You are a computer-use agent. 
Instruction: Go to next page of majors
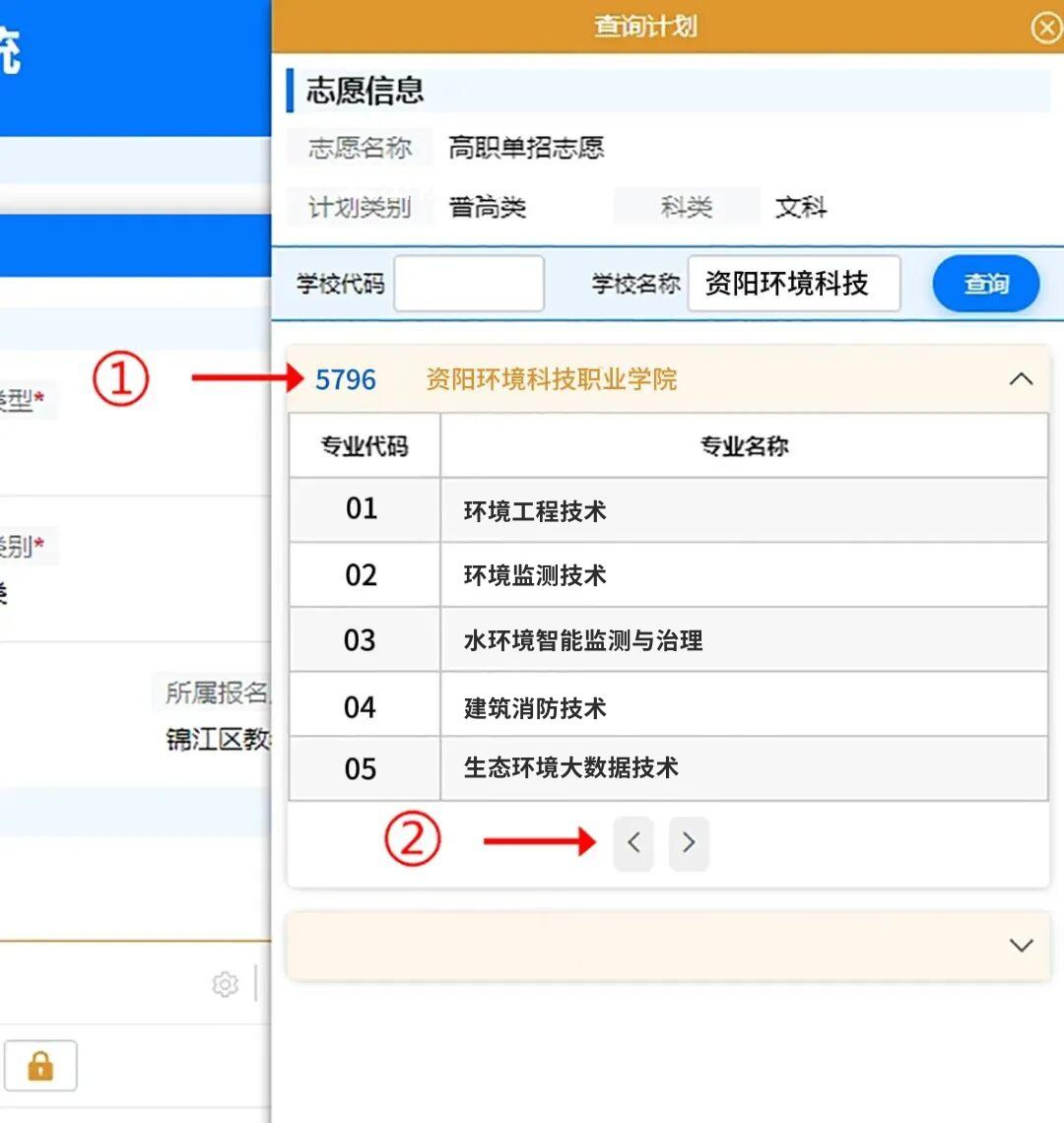click(x=689, y=842)
